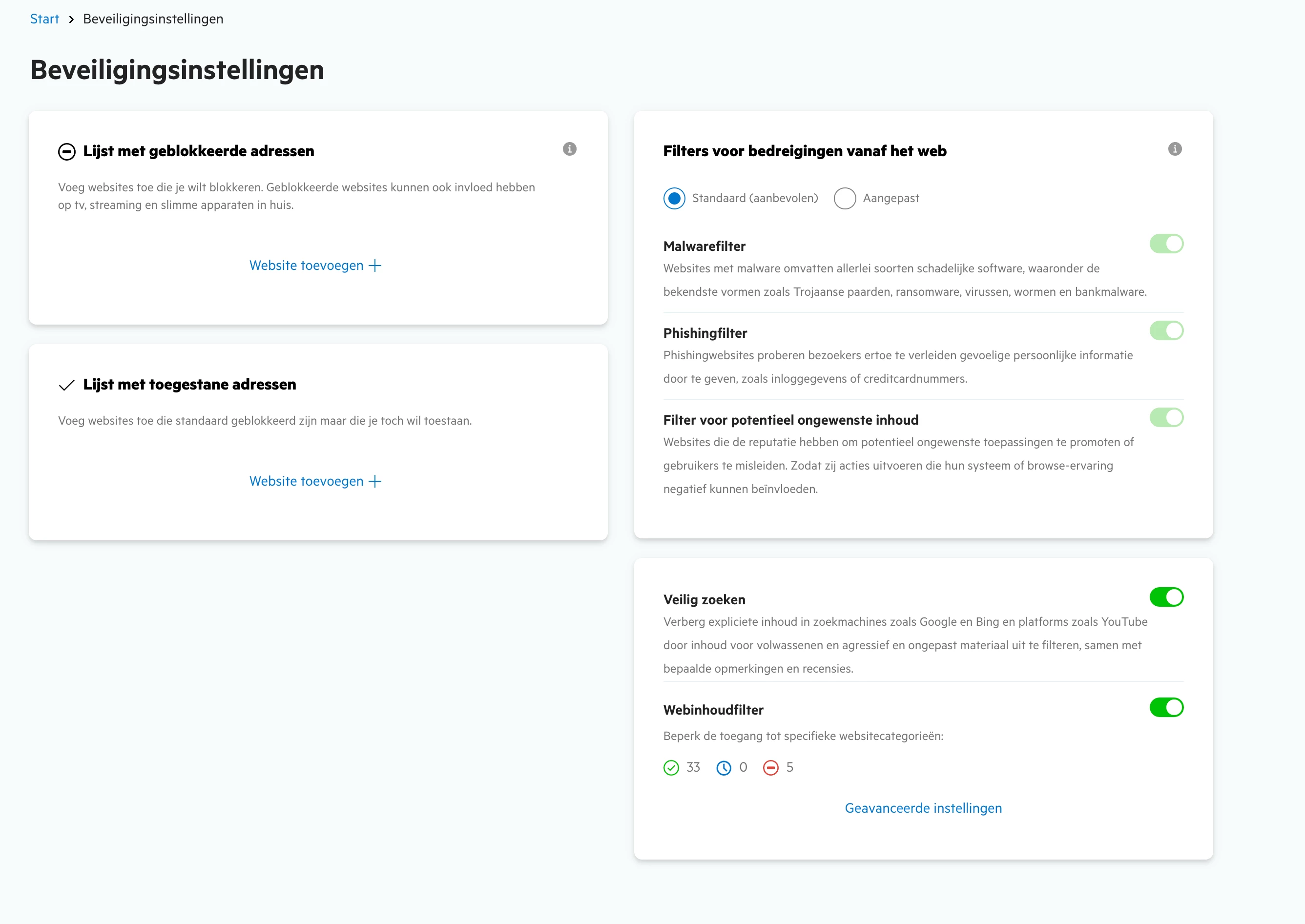
Task: Click the 'Aangepast' label text
Action: pyautogui.click(x=891, y=198)
